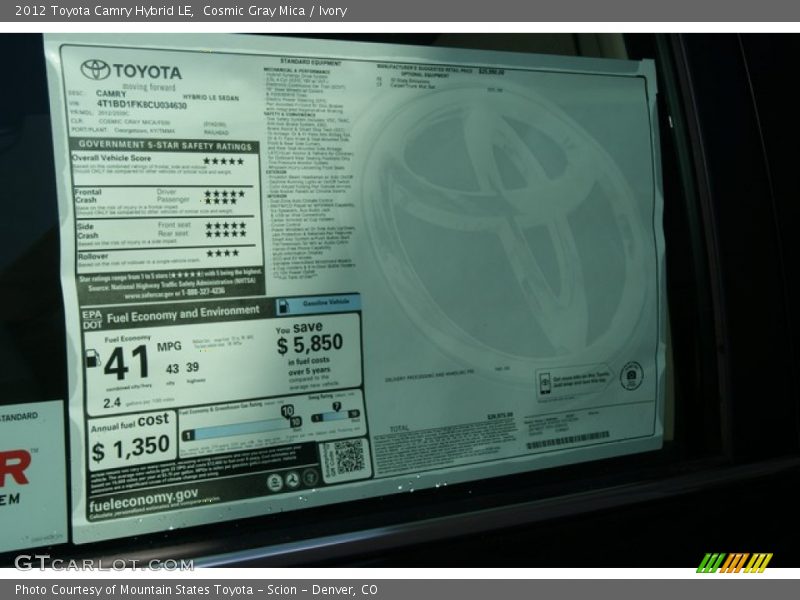Click the gasoline vehicle pump icon
This screenshot has height=600, width=800.
pos(284,306)
